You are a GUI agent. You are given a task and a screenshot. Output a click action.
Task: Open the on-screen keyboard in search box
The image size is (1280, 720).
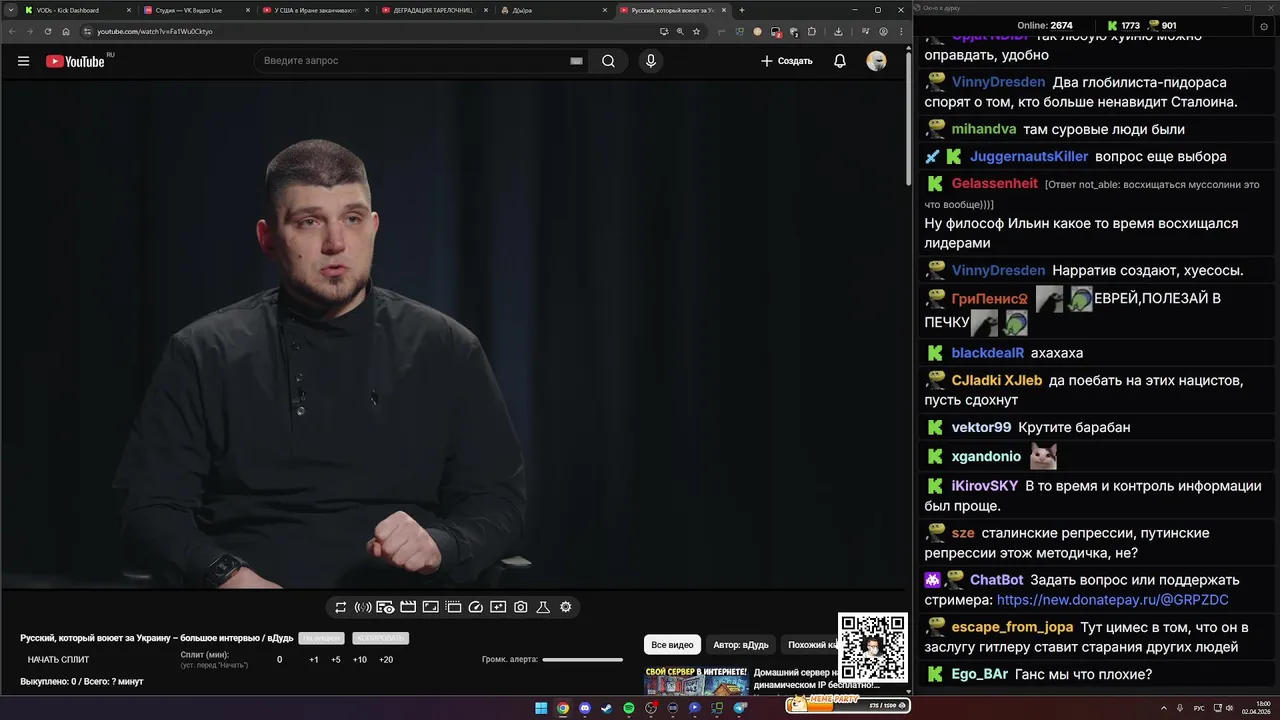576,61
